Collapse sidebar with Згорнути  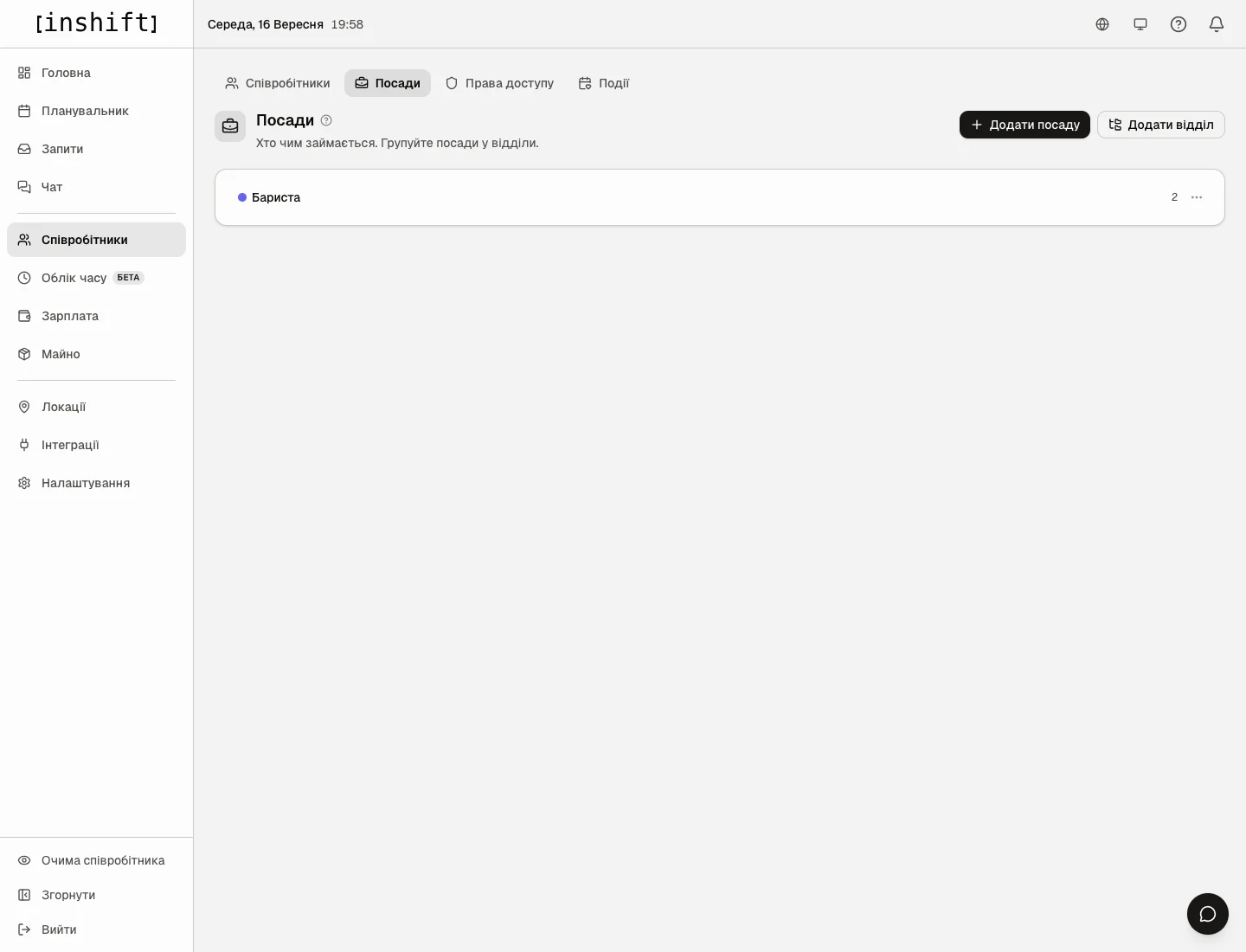pyautogui.click(x=96, y=895)
